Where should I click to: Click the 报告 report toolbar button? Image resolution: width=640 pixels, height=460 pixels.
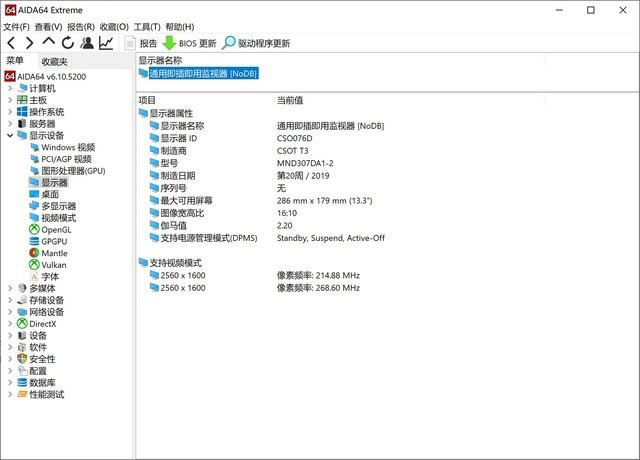coord(141,43)
